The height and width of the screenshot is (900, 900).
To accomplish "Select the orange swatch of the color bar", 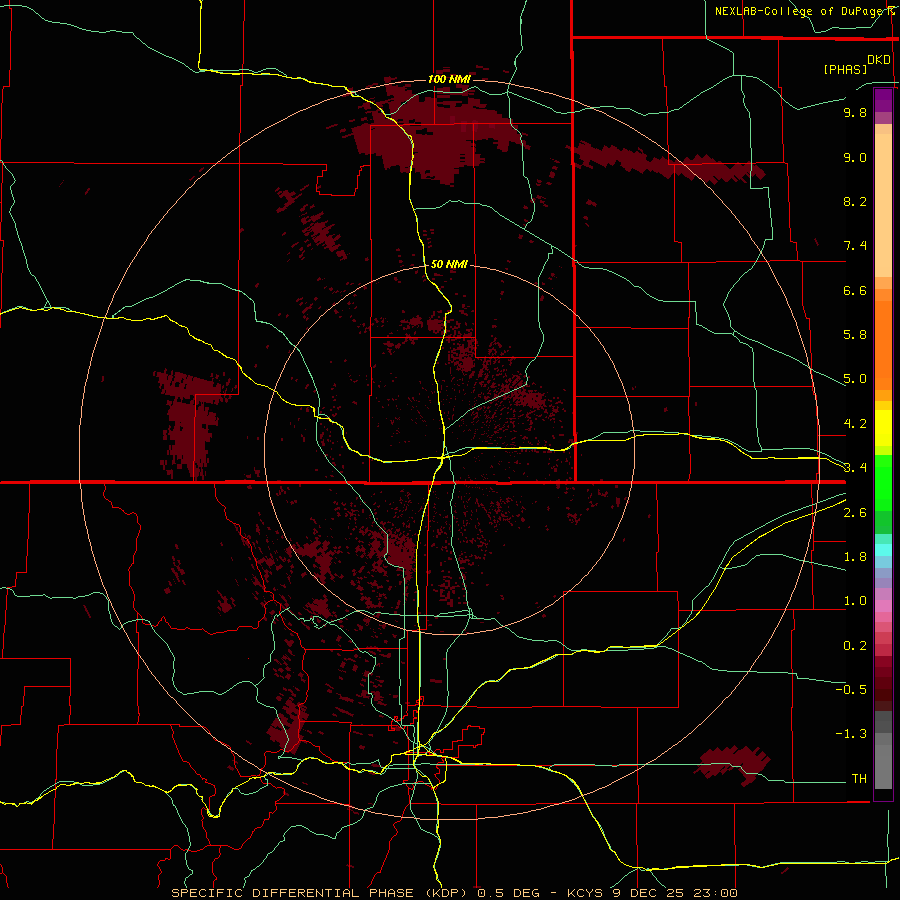I will point(883,346).
